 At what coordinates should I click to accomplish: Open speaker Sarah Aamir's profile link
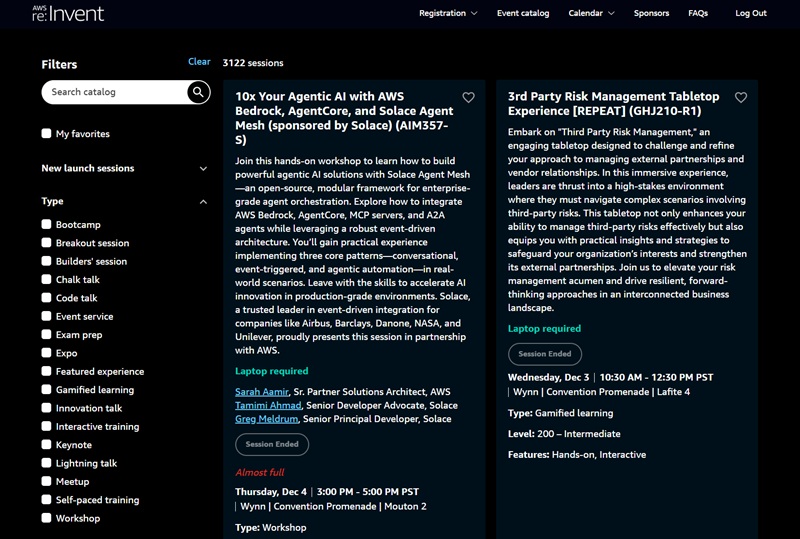coord(261,392)
